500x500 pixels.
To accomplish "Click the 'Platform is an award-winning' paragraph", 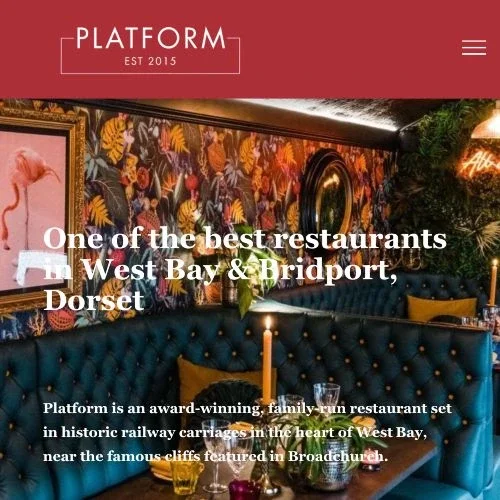I will pyautogui.click(x=247, y=432).
